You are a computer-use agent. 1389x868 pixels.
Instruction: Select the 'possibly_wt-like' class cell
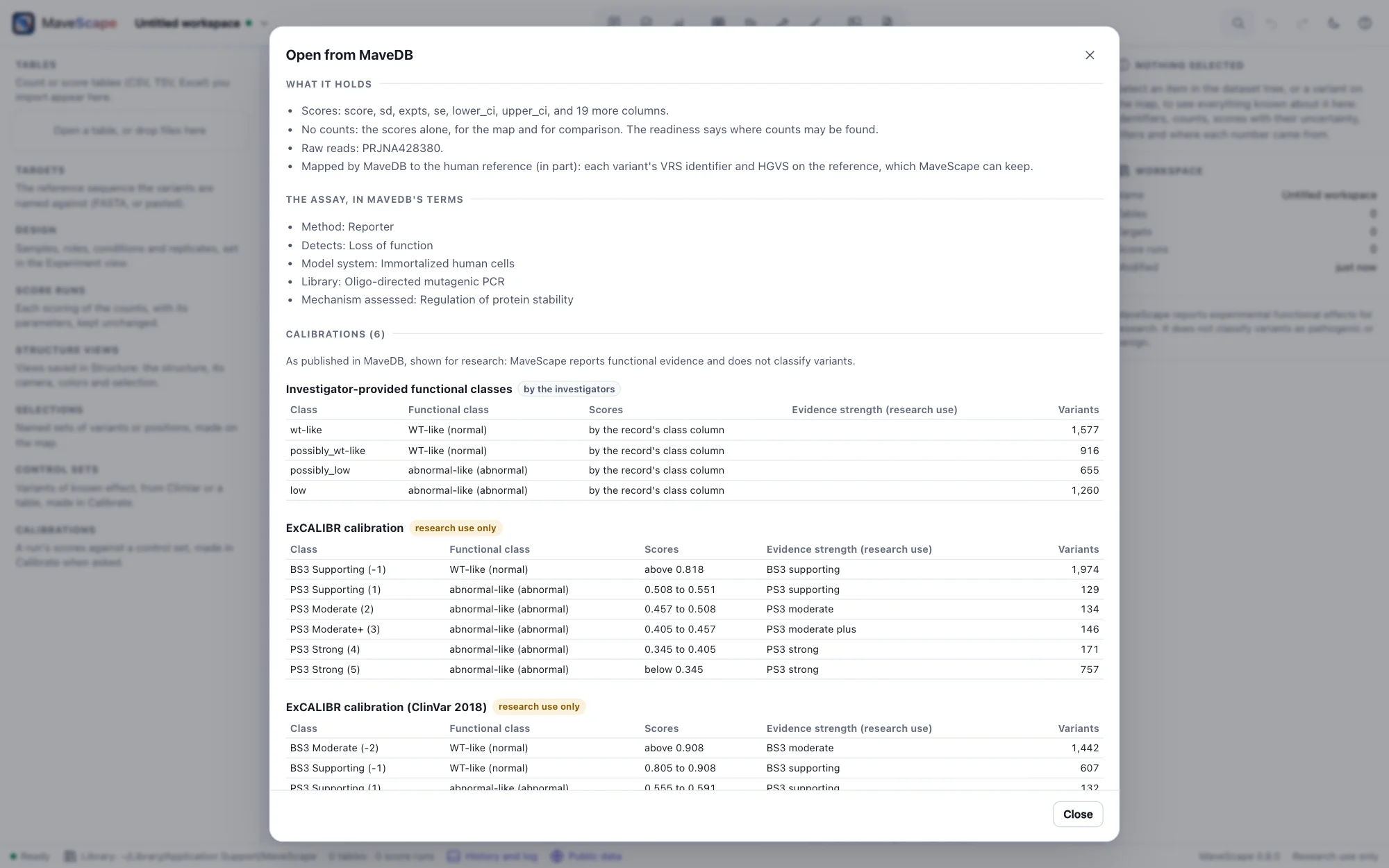pos(328,451)
